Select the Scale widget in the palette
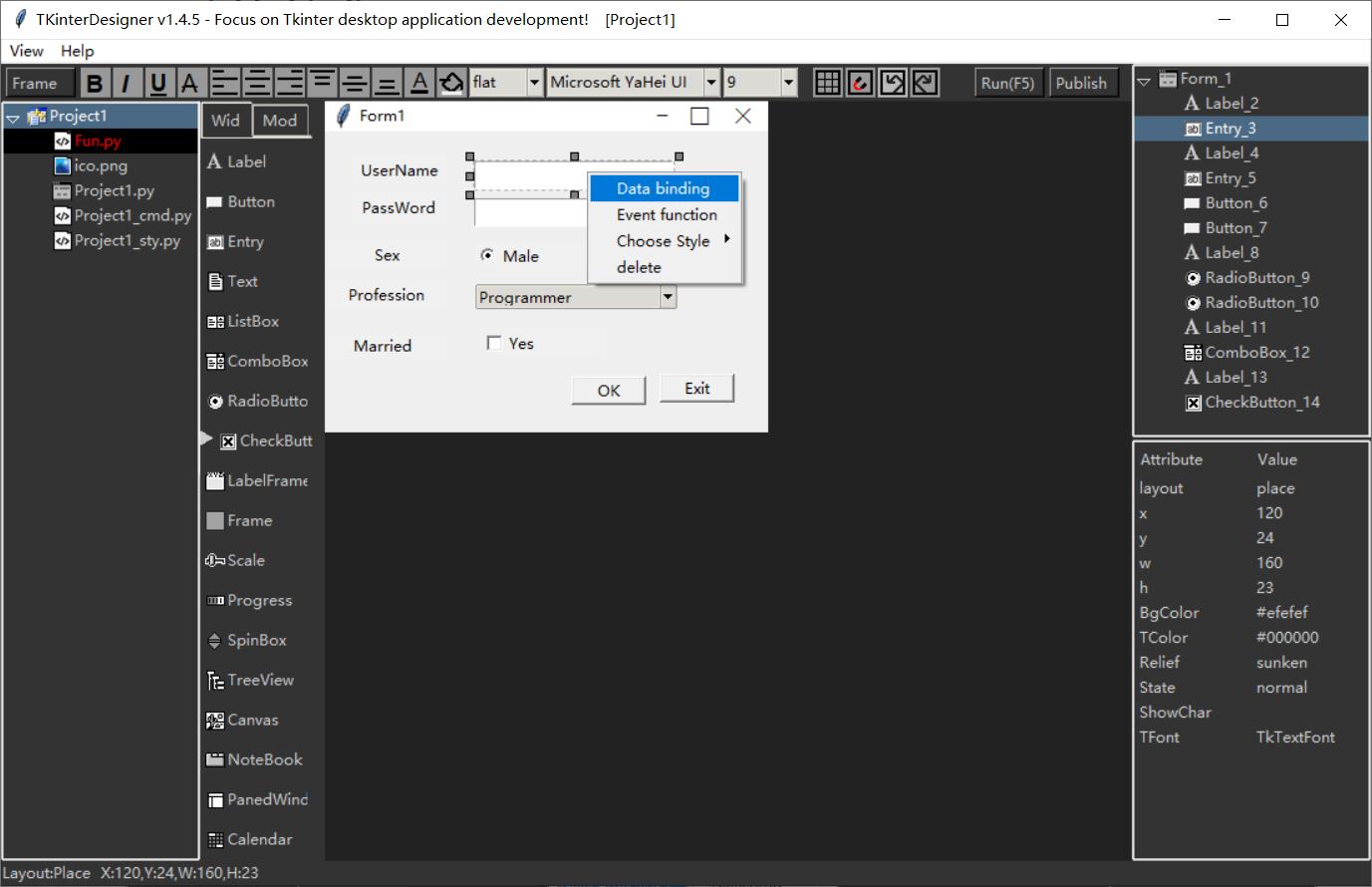The height and width of the screenshot is (887, 1372). [x=235, y=560]
